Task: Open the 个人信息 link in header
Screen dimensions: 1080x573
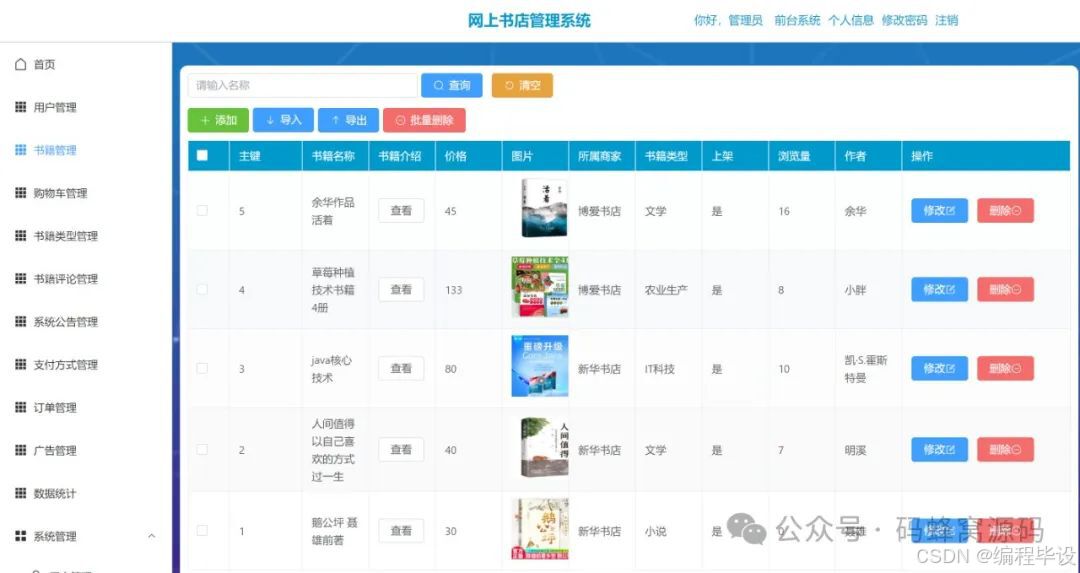Action: pos(851,20)
